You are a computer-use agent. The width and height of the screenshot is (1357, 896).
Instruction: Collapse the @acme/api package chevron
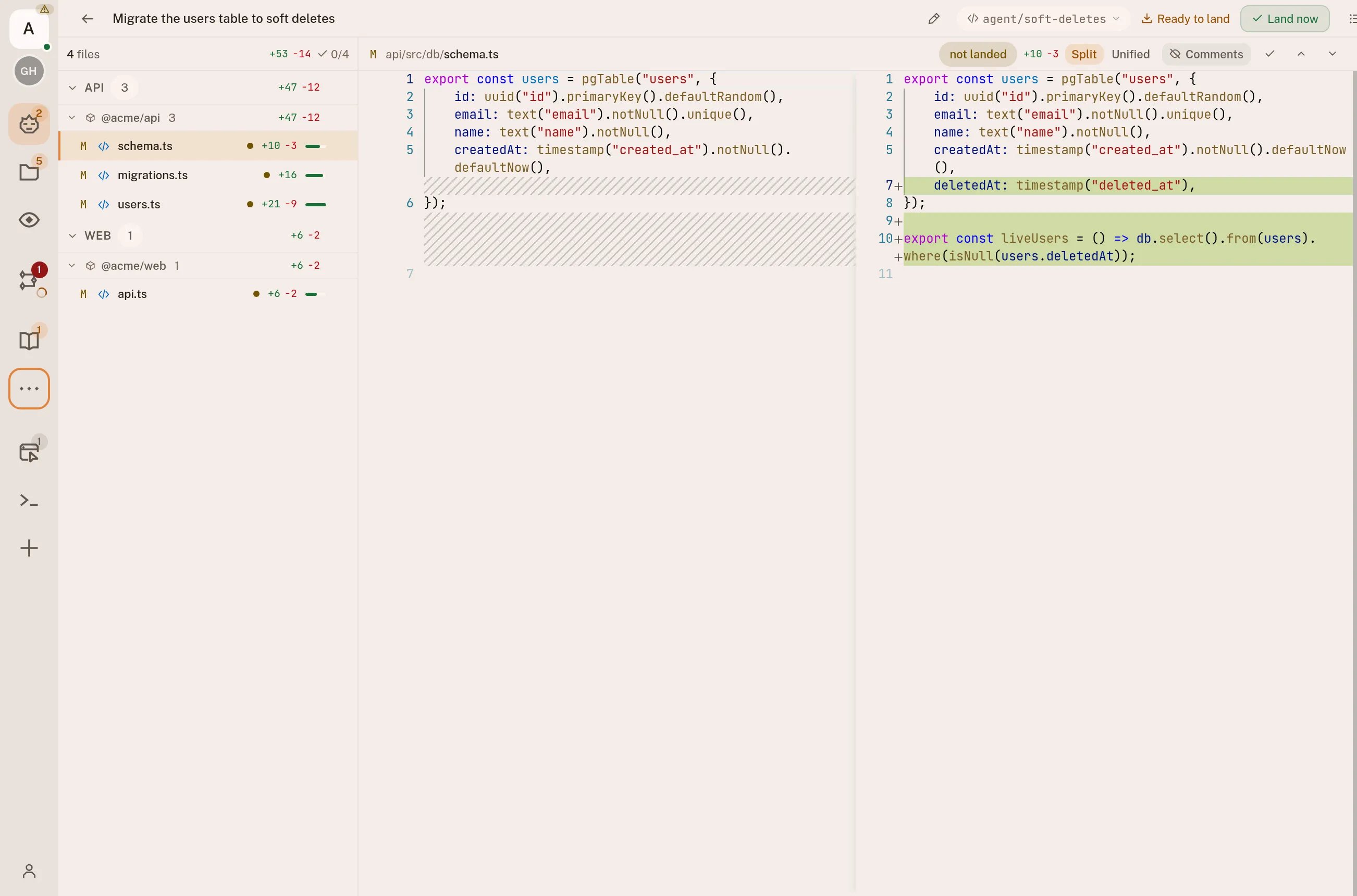tap(72, 118)
